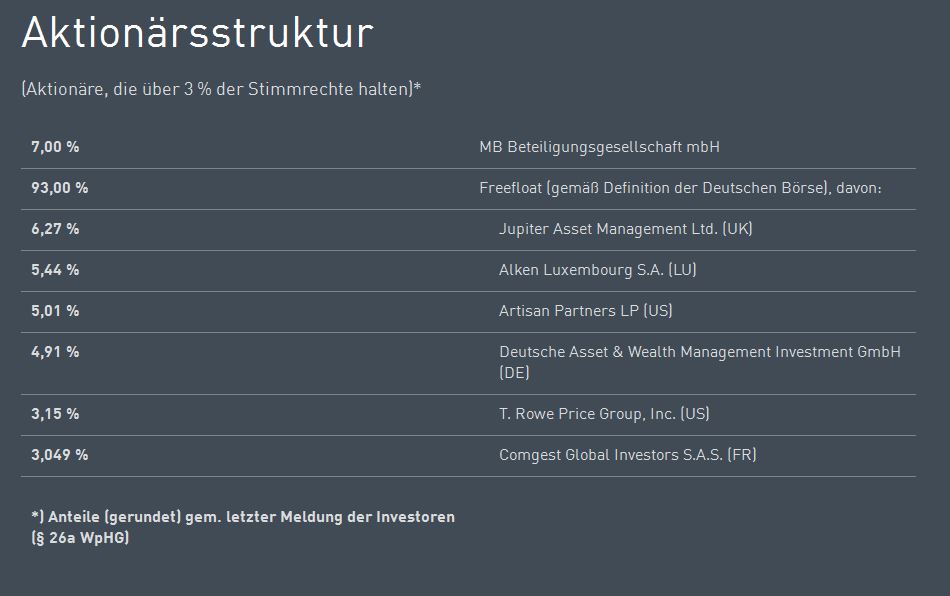
Task: Click T. Rowe Price Group, Inc. (US)
Action: pos(604,414)
